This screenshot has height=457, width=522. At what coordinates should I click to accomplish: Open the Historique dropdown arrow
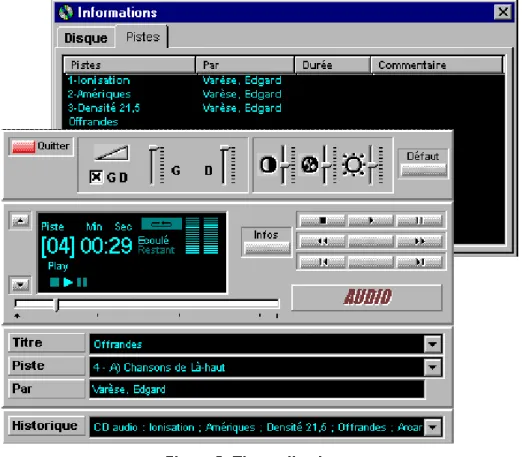coord(433,427)
